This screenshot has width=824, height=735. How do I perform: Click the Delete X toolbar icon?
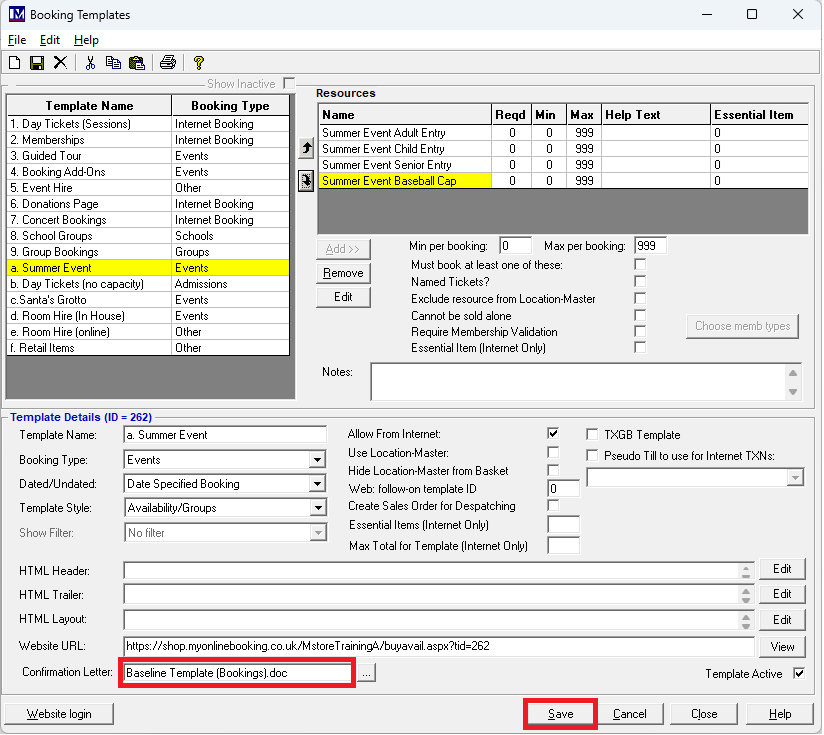pyautogui.click(x=60, y=62)
